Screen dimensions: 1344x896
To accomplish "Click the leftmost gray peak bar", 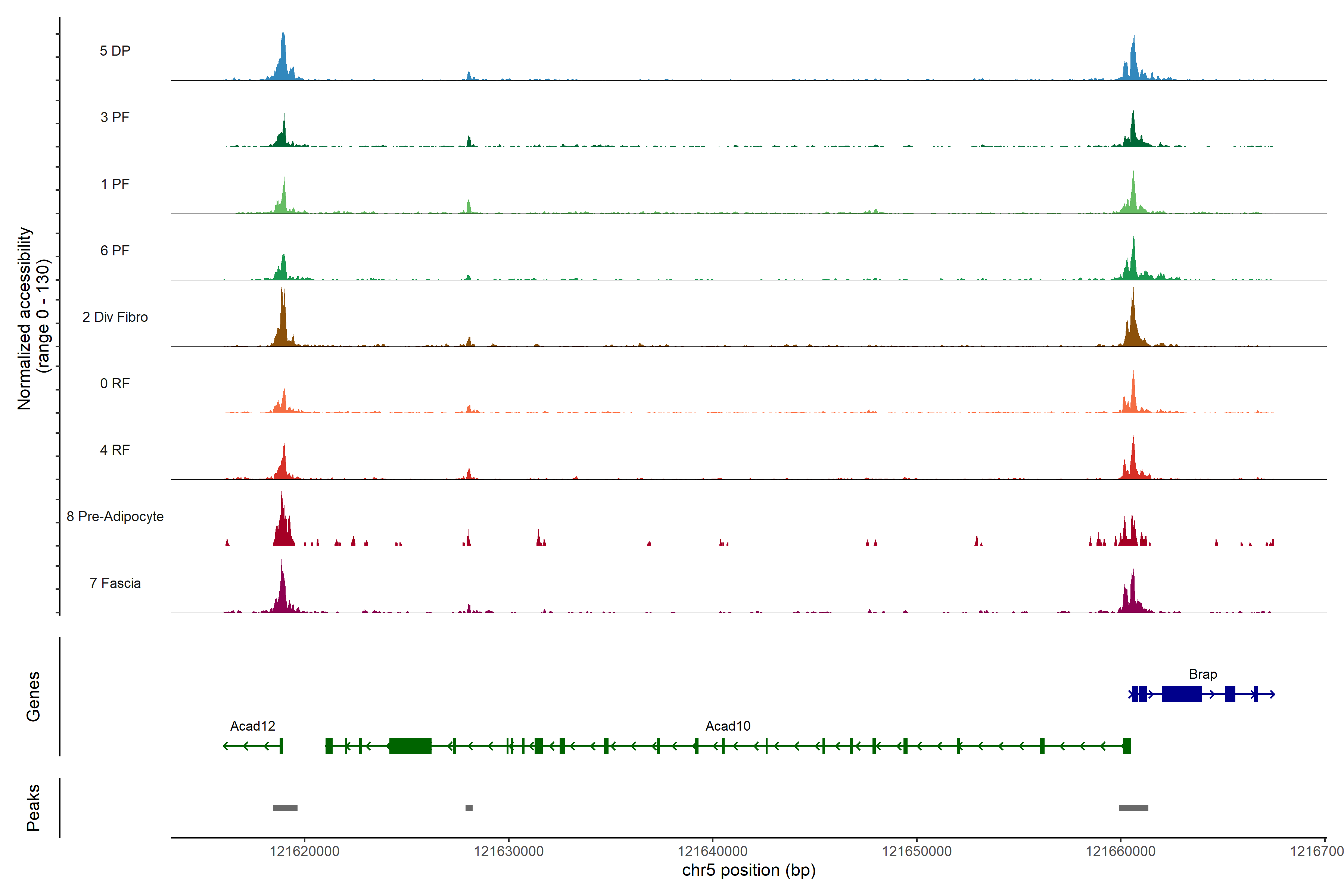I will click(284, 808).
